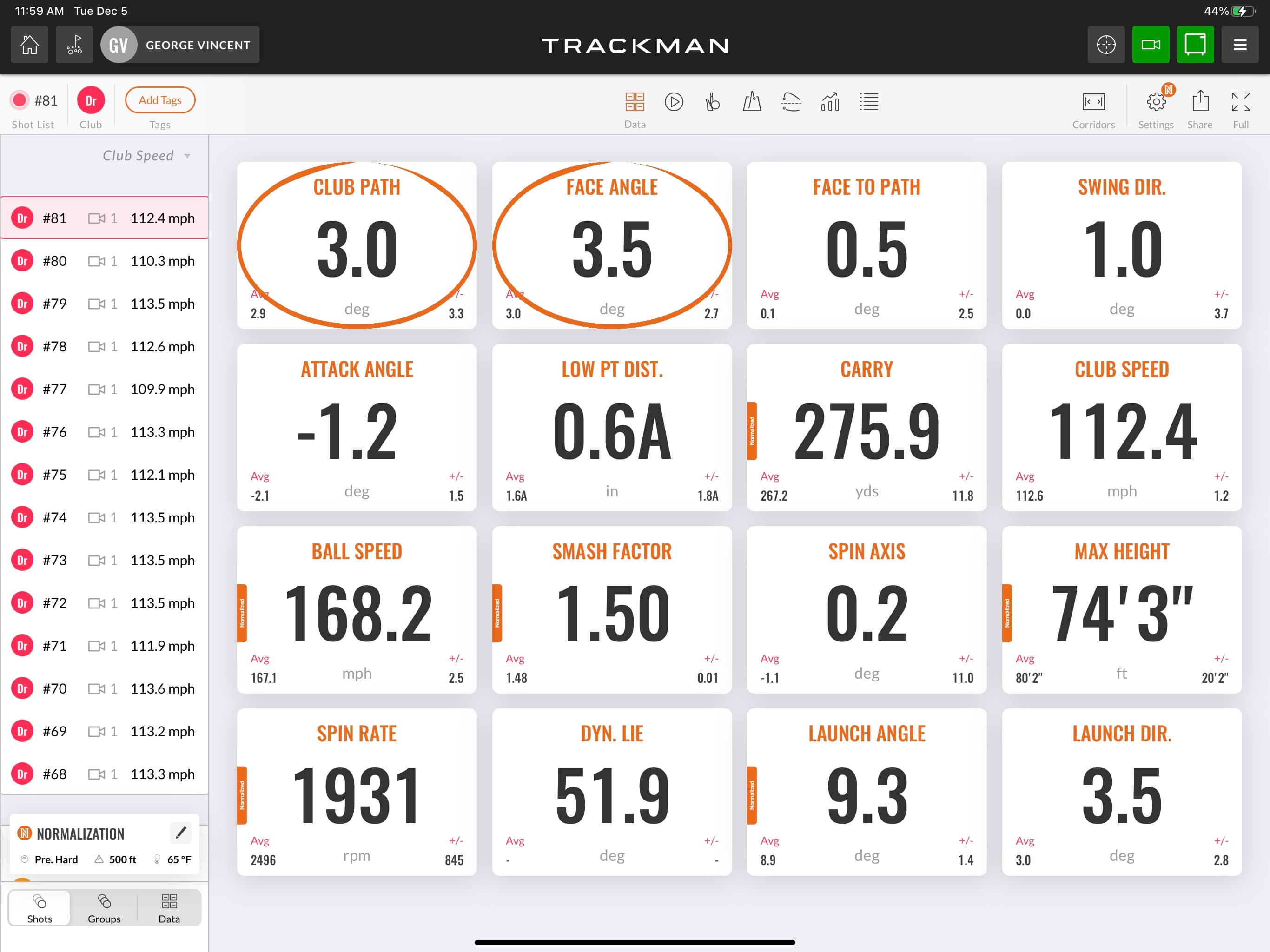Open the course/flag icon button
The width and height of the screenshot is (1270, 952).
[74, 45]
